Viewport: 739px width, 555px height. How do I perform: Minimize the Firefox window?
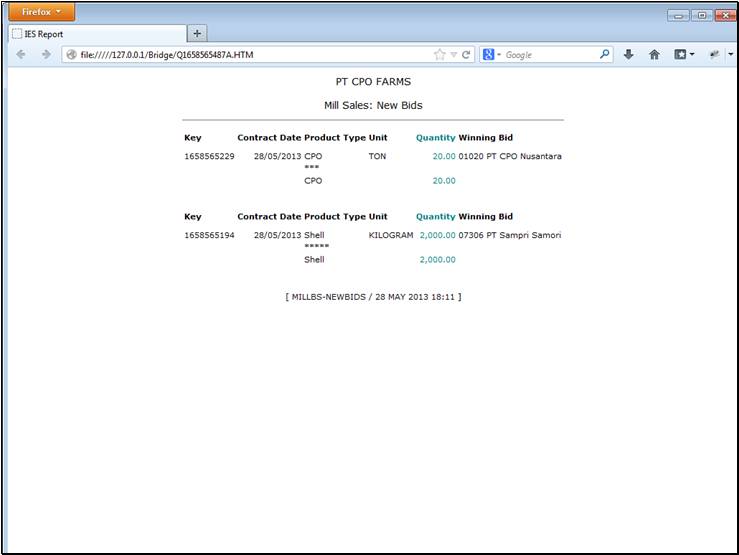pyautogui.click(x=678, y=16)
